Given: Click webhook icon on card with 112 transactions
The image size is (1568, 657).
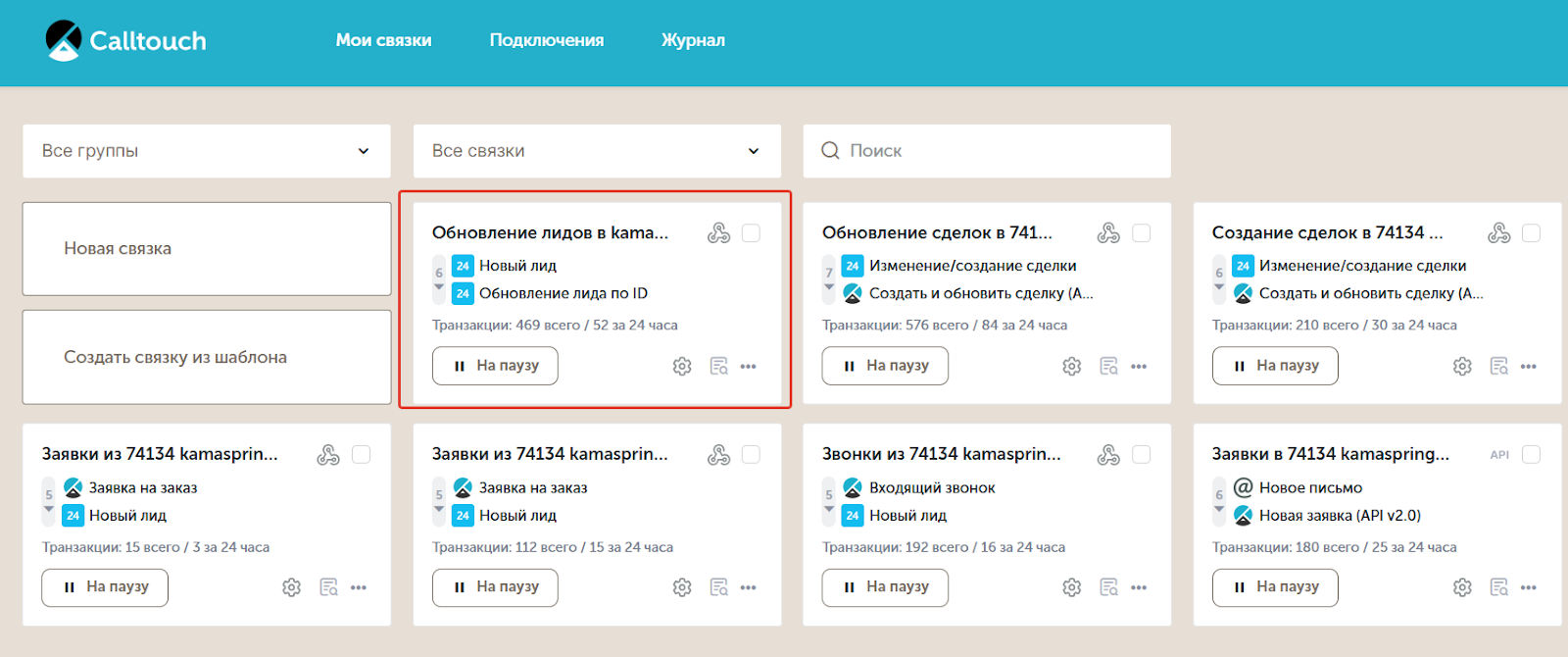Looking at the screenshot, I should (718, 455).
